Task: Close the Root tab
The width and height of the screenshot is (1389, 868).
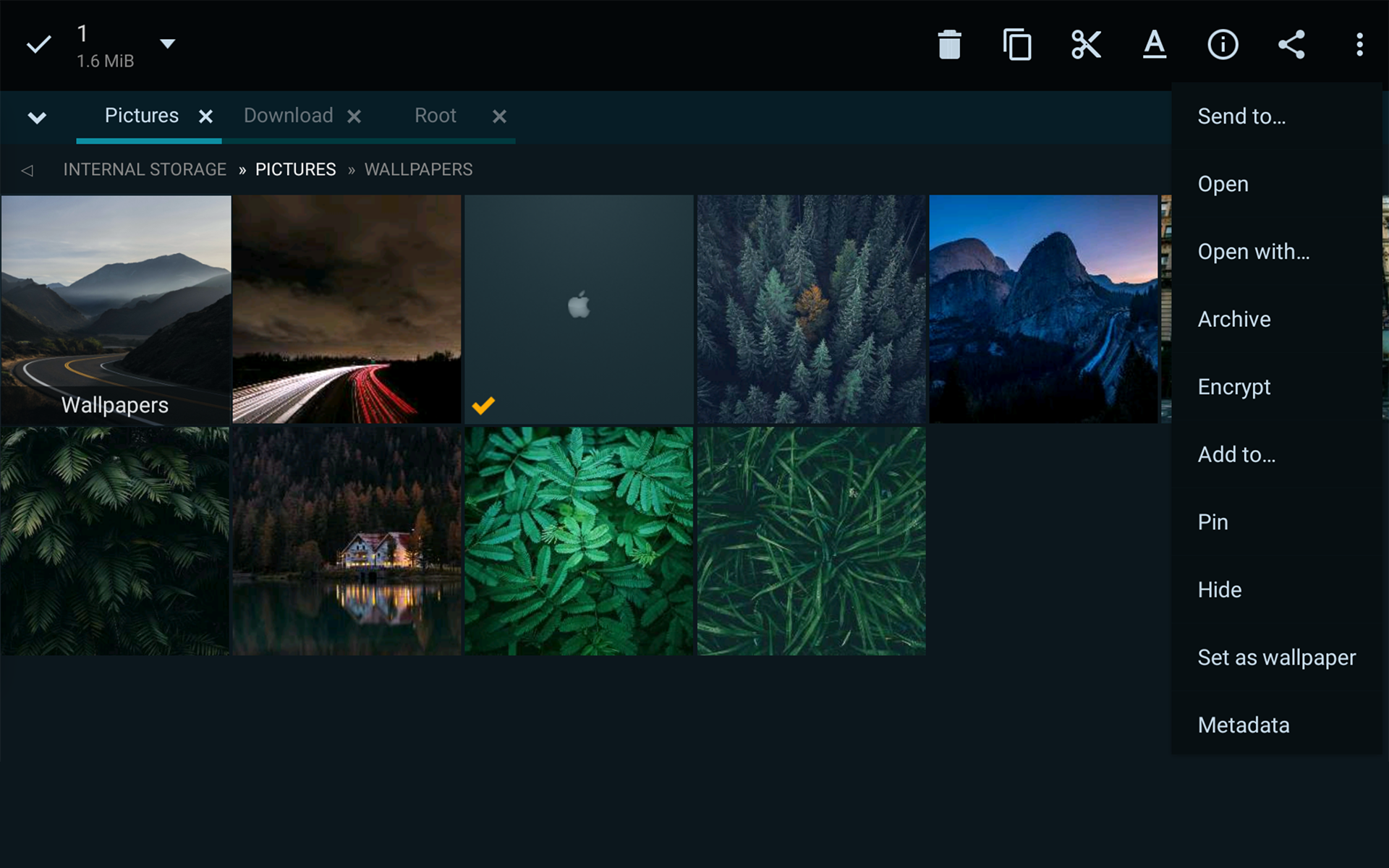Action: (x=499, y=116)
